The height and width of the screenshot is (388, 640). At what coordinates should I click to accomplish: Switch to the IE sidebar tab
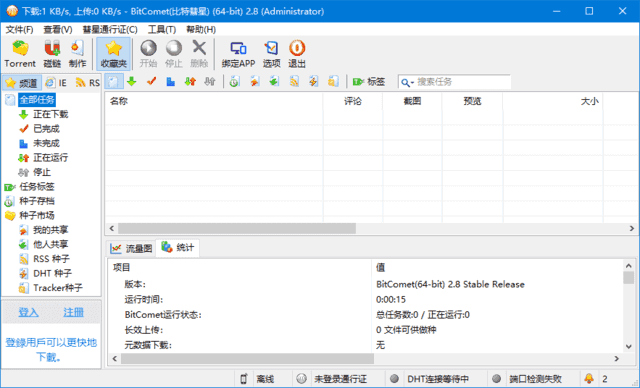pos(56,83)
